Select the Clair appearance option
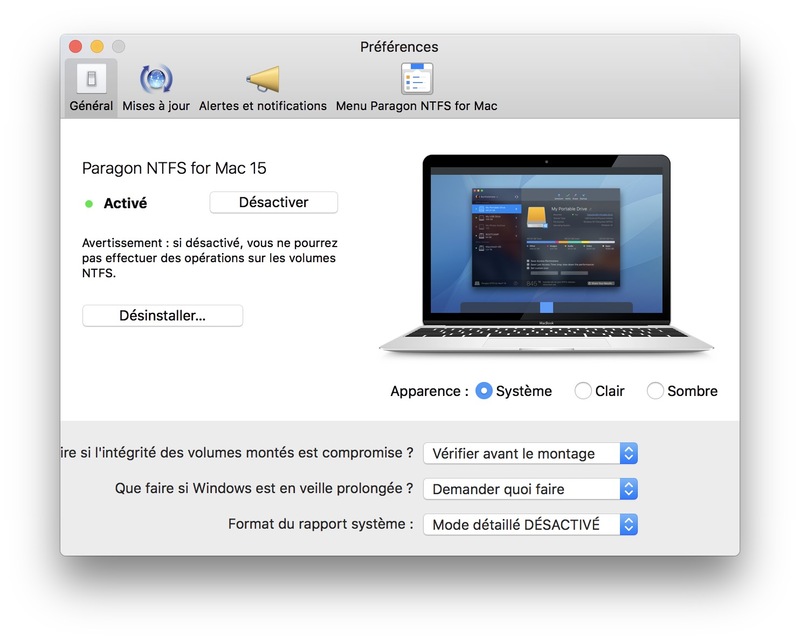800x642 pixels. pos(583,391)
